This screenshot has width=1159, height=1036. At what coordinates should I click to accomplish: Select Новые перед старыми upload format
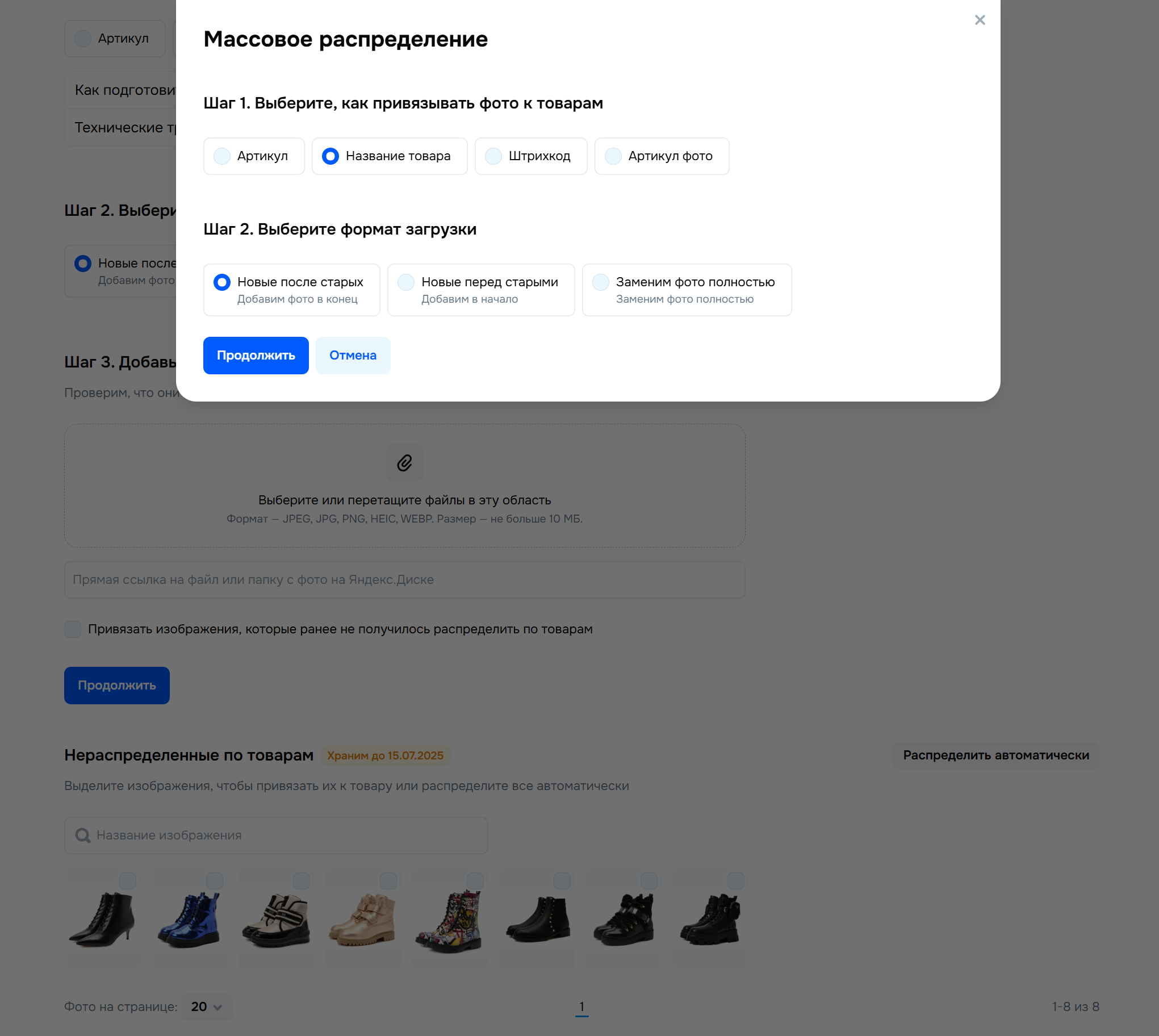[481, 290]
